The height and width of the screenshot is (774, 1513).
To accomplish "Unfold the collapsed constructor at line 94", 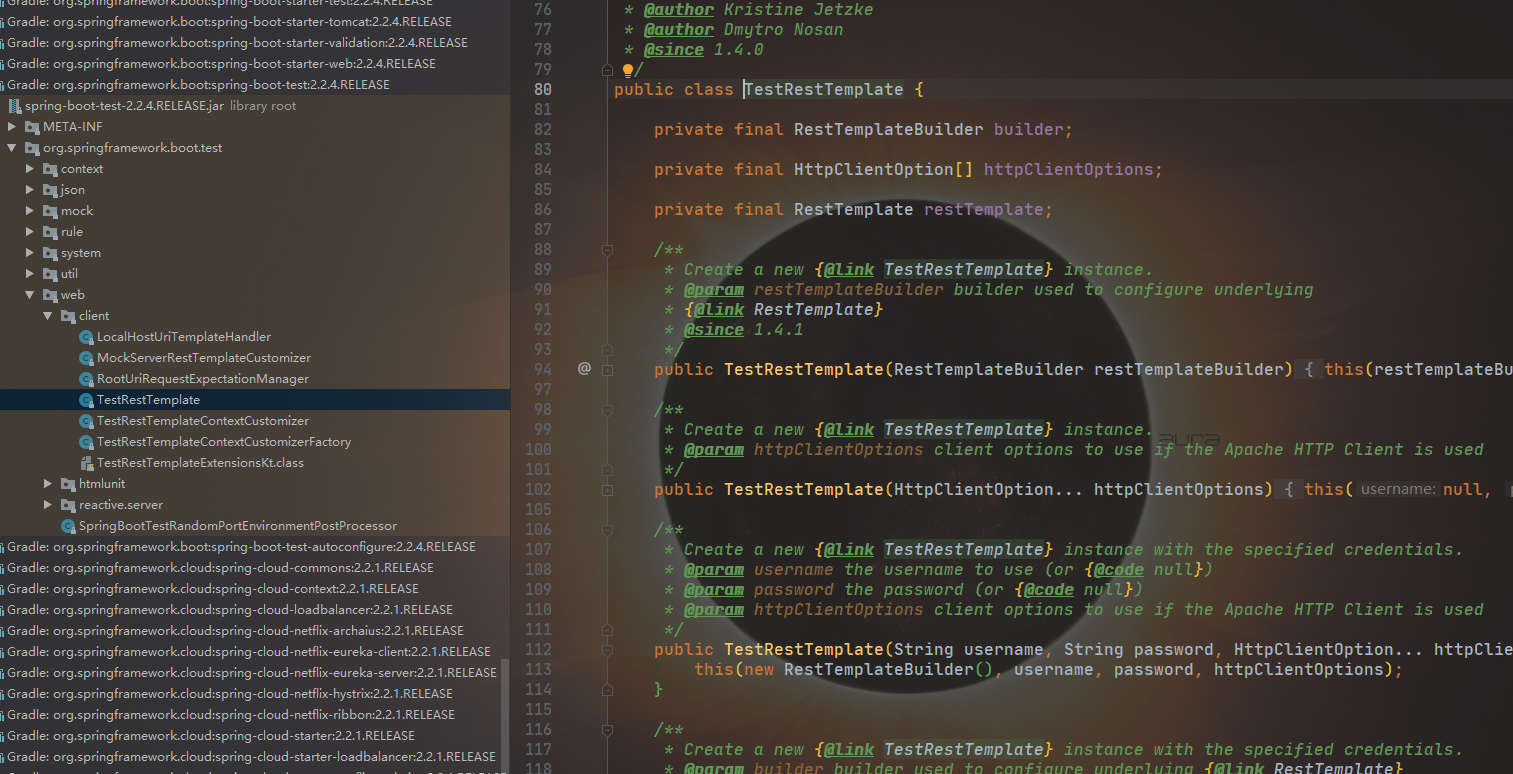I will coord(607,370).
